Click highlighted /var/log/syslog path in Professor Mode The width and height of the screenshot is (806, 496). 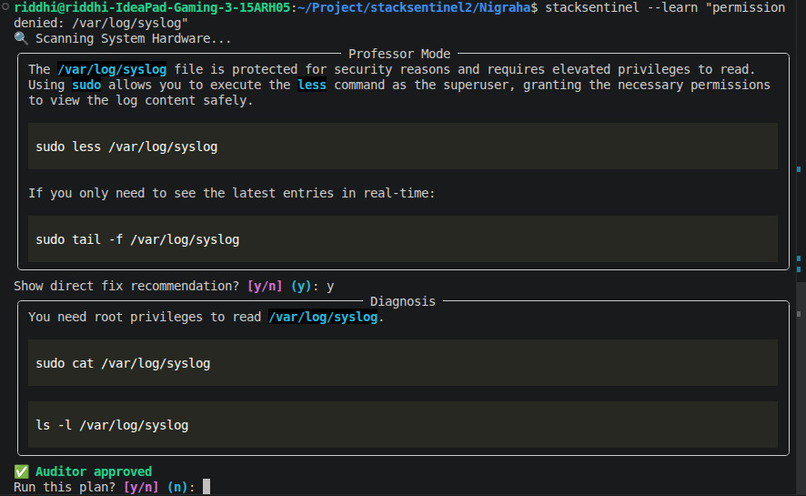[x=112, y=69]
